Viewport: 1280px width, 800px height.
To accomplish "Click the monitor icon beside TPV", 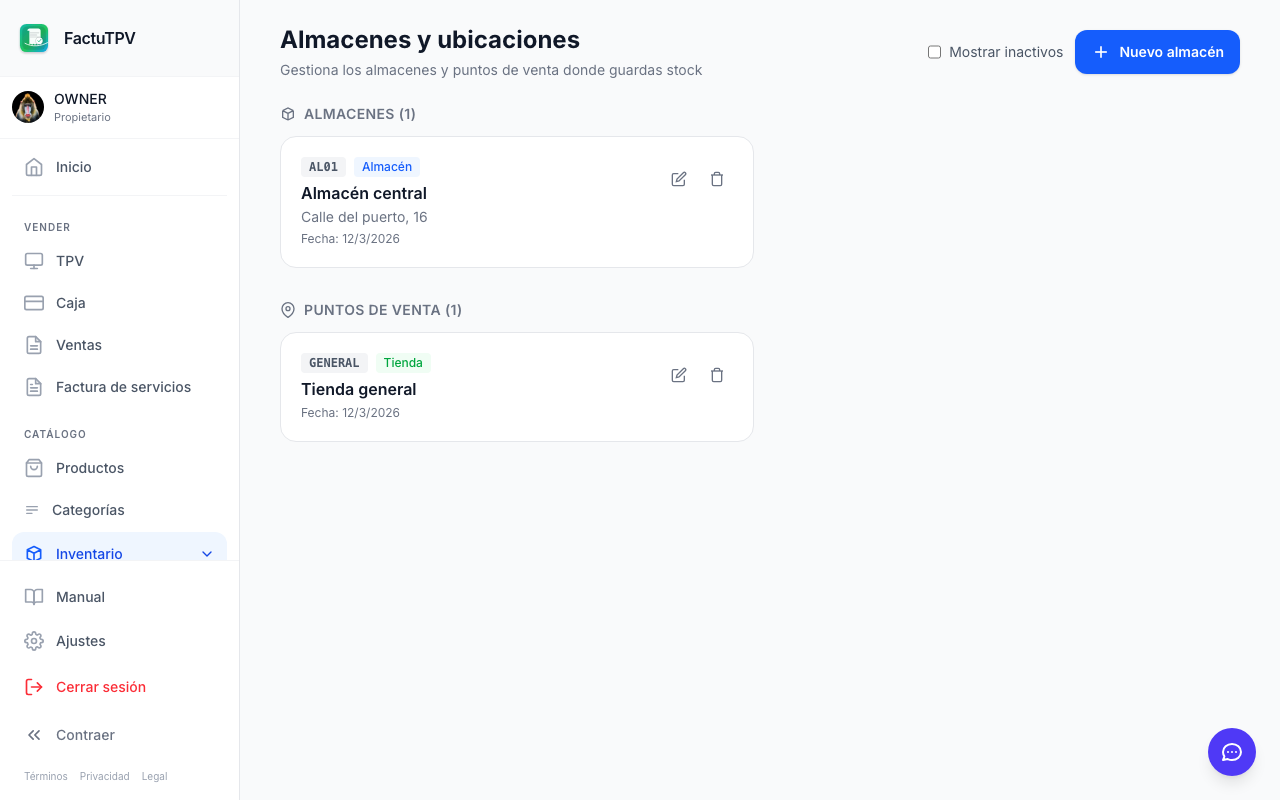I will 34,261.
